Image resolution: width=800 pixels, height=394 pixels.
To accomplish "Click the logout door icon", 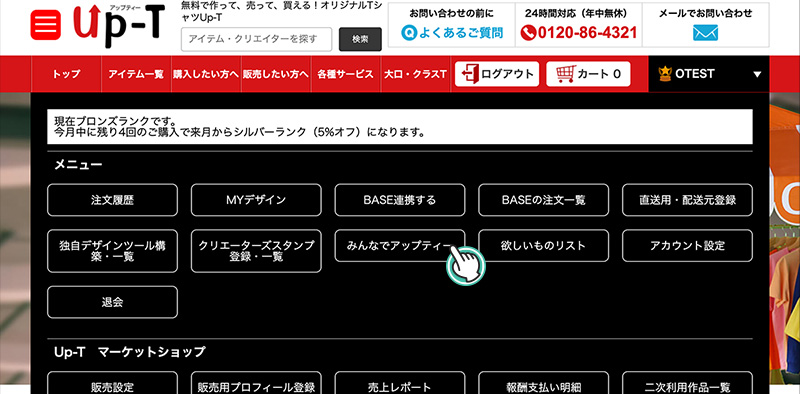I will 470,74.
